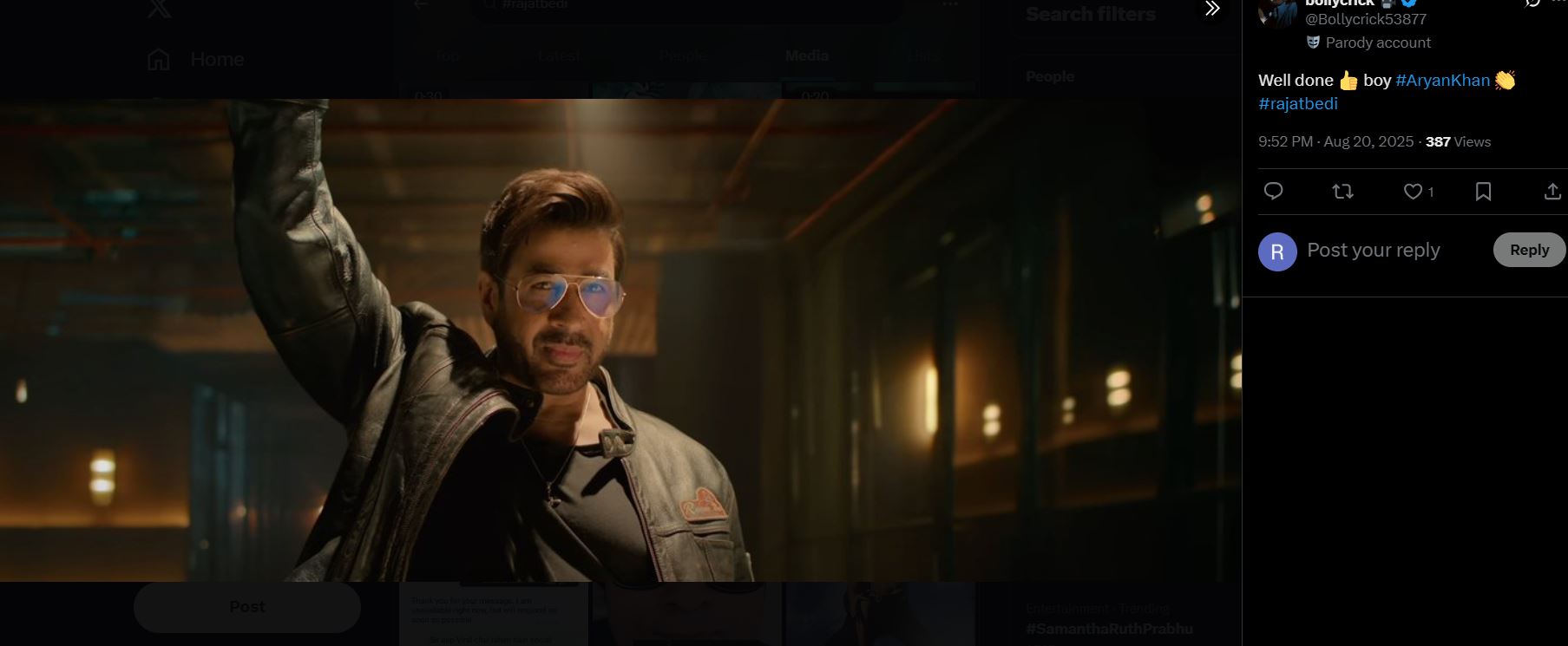Image resolution: width=1568 pixels, height=646 pixels.
Task: Click the reply speech bubble icon
Action: click(x=1273, y=192)
